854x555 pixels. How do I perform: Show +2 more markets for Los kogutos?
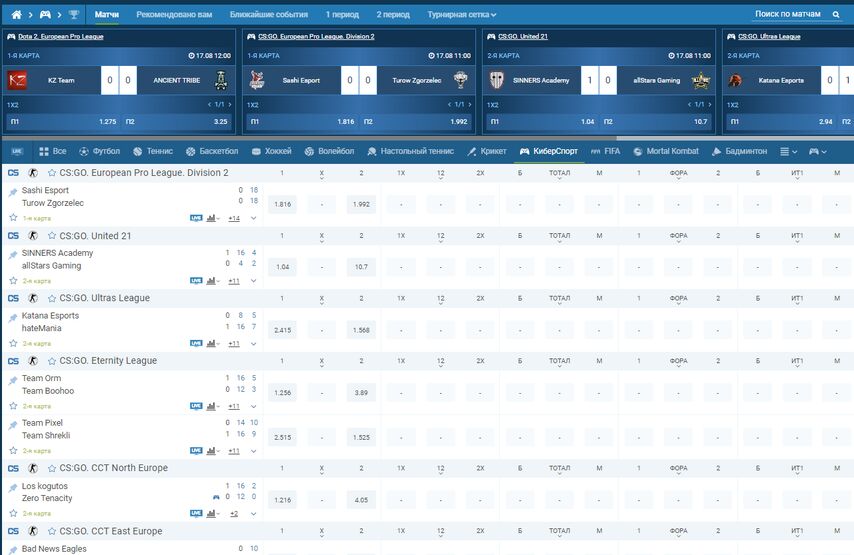pos(234,514)
